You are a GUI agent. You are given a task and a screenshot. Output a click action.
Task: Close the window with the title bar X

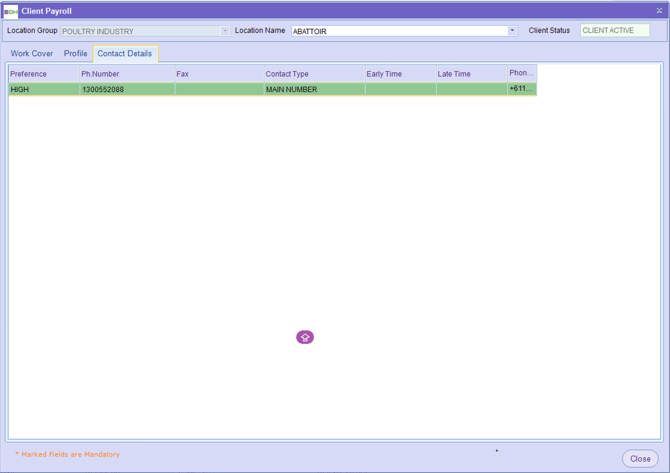coord(659,11)
